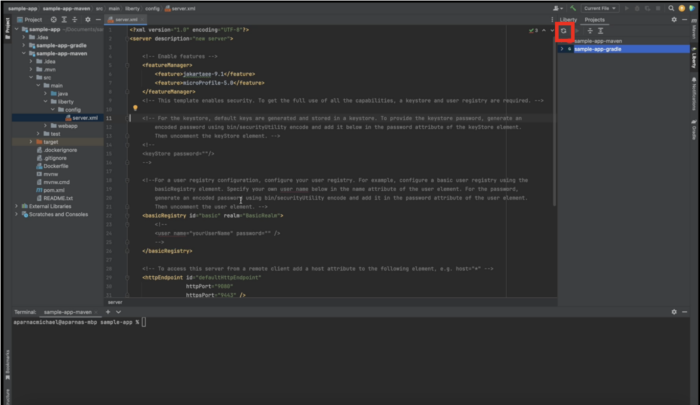Collapse the sample-app-maven folder in Project tree
This screenshot has width=700, height=405.
[24, 54]
